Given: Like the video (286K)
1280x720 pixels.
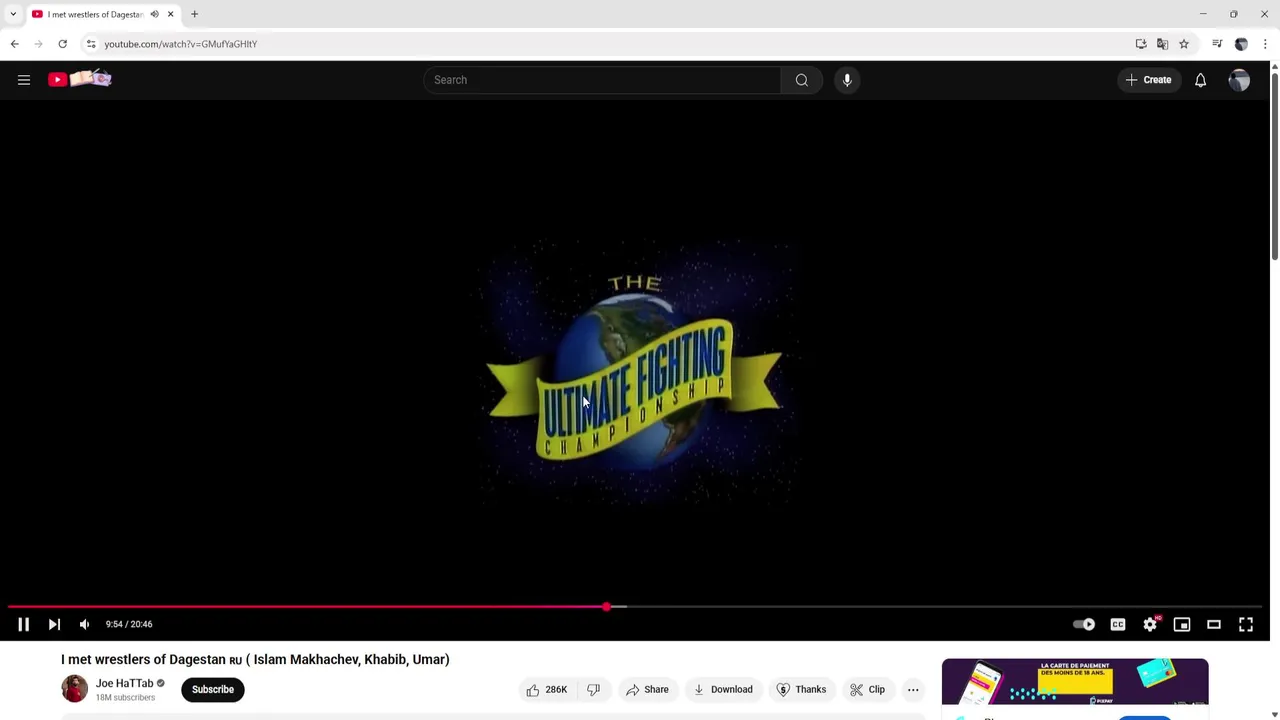Looking at the screenshot, I should (547, 689).
